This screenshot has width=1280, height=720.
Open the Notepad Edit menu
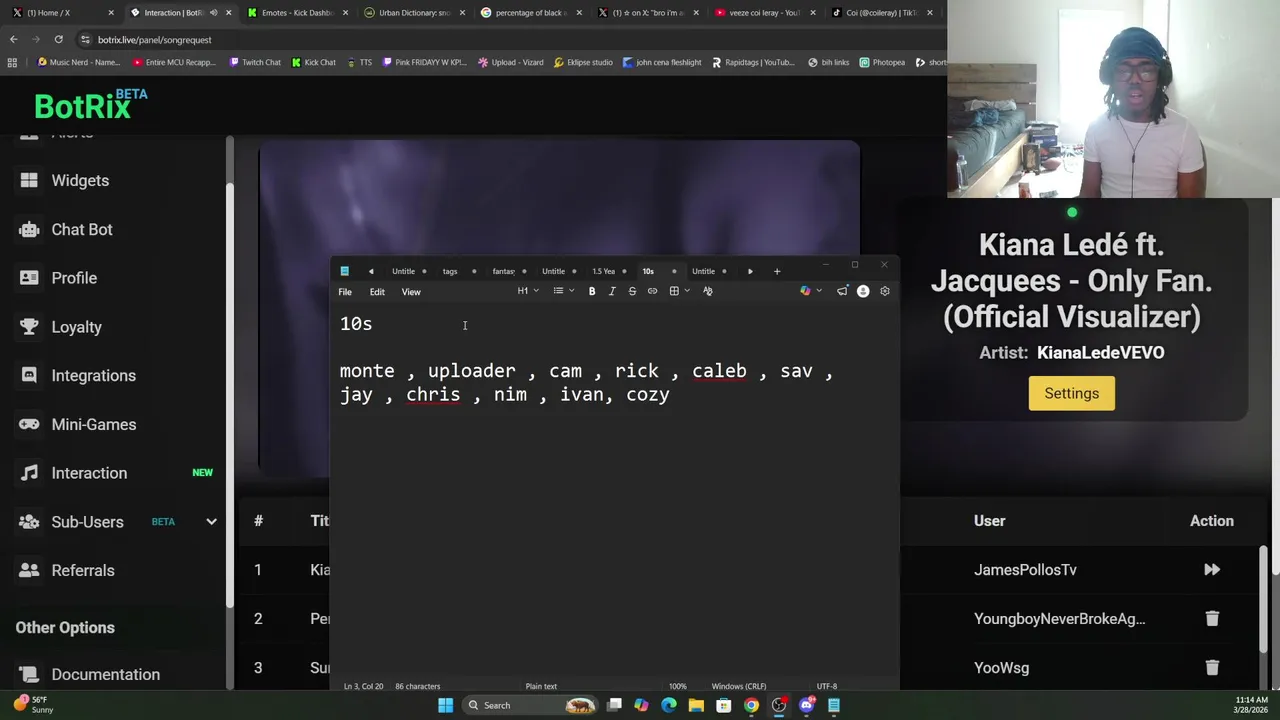[377, 292]
